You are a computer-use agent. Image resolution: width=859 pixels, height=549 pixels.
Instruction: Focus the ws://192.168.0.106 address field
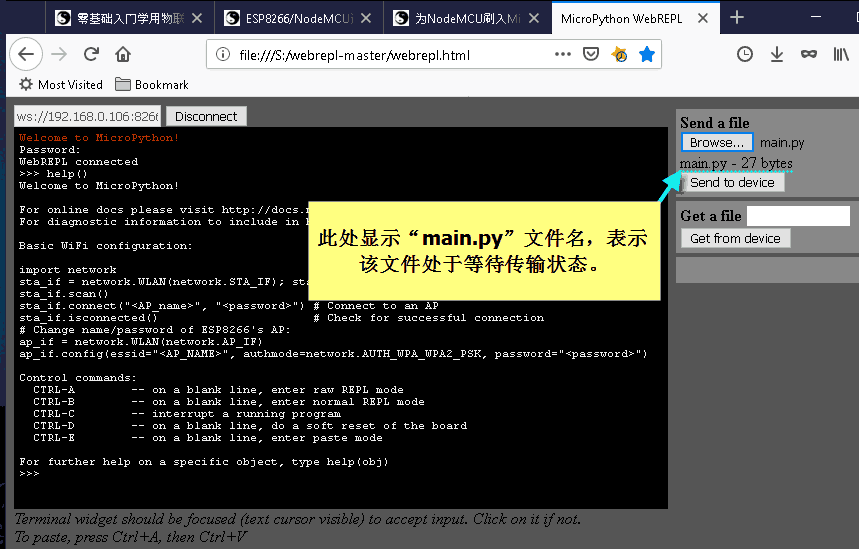[88, 116]
